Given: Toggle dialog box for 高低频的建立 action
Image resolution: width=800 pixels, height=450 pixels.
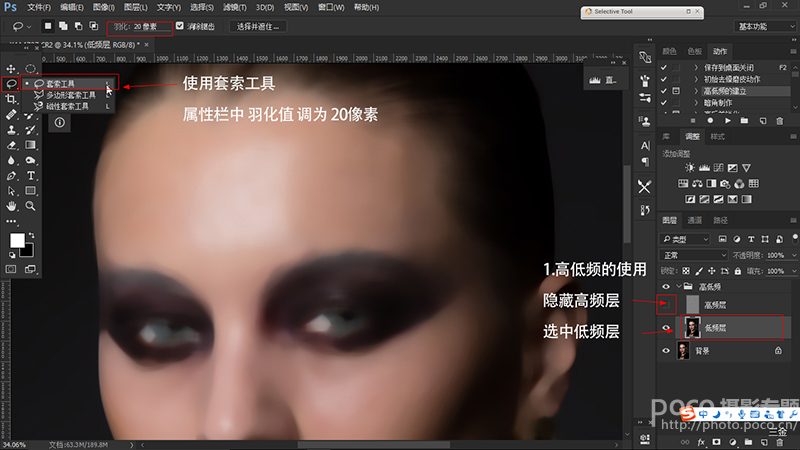Looking at the screenshot, I should pyautogui.click(x=676, y=91).
